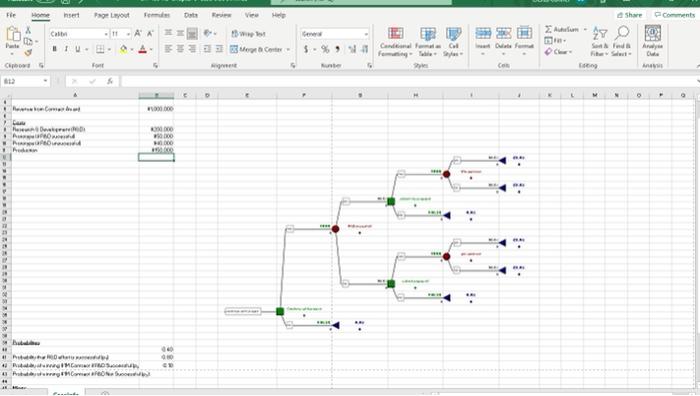Image resolution: width=700 pixels, height=396 pixels.
Task: Open Find & Select menu
Action: (x=621, y=42)
